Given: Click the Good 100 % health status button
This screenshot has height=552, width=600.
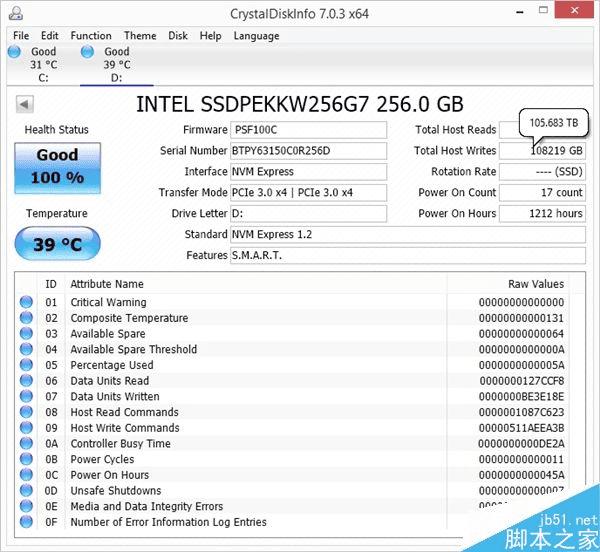Looking at the screenshot, I should [x=57, y=166].
